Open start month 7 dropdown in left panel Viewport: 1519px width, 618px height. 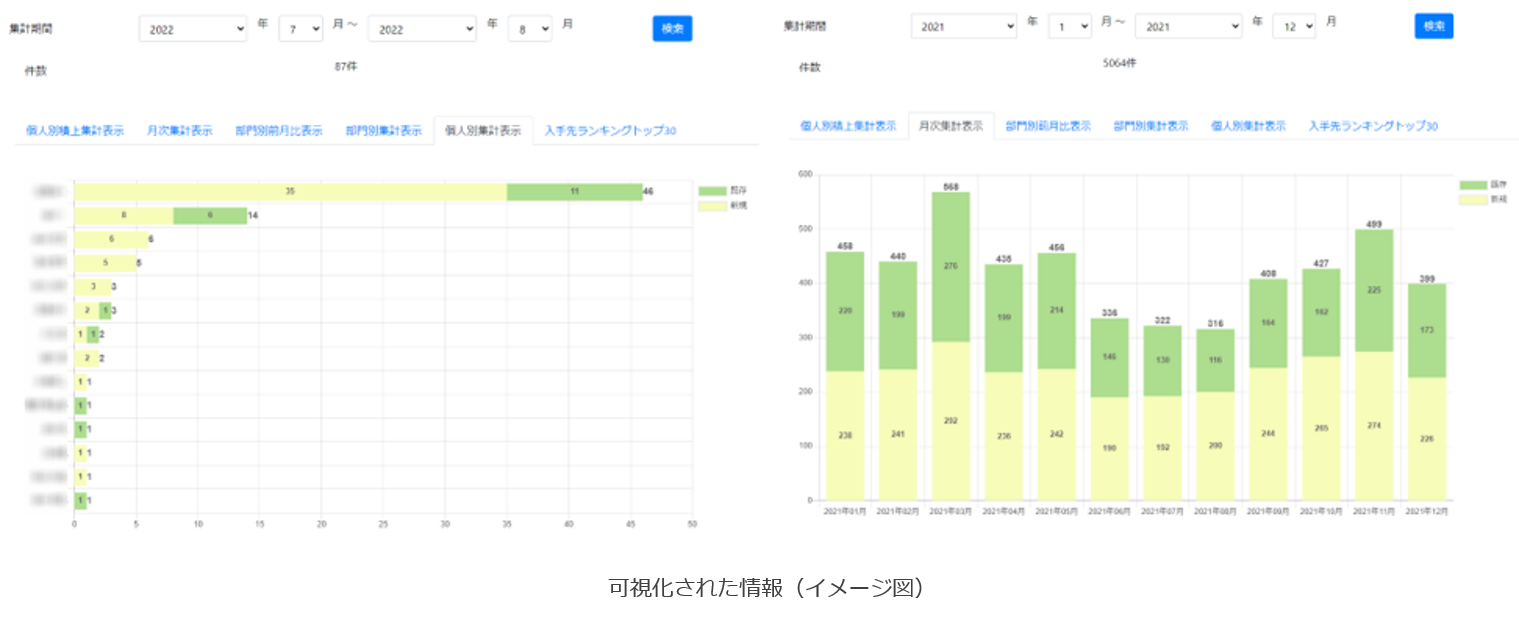click(301, 30)
